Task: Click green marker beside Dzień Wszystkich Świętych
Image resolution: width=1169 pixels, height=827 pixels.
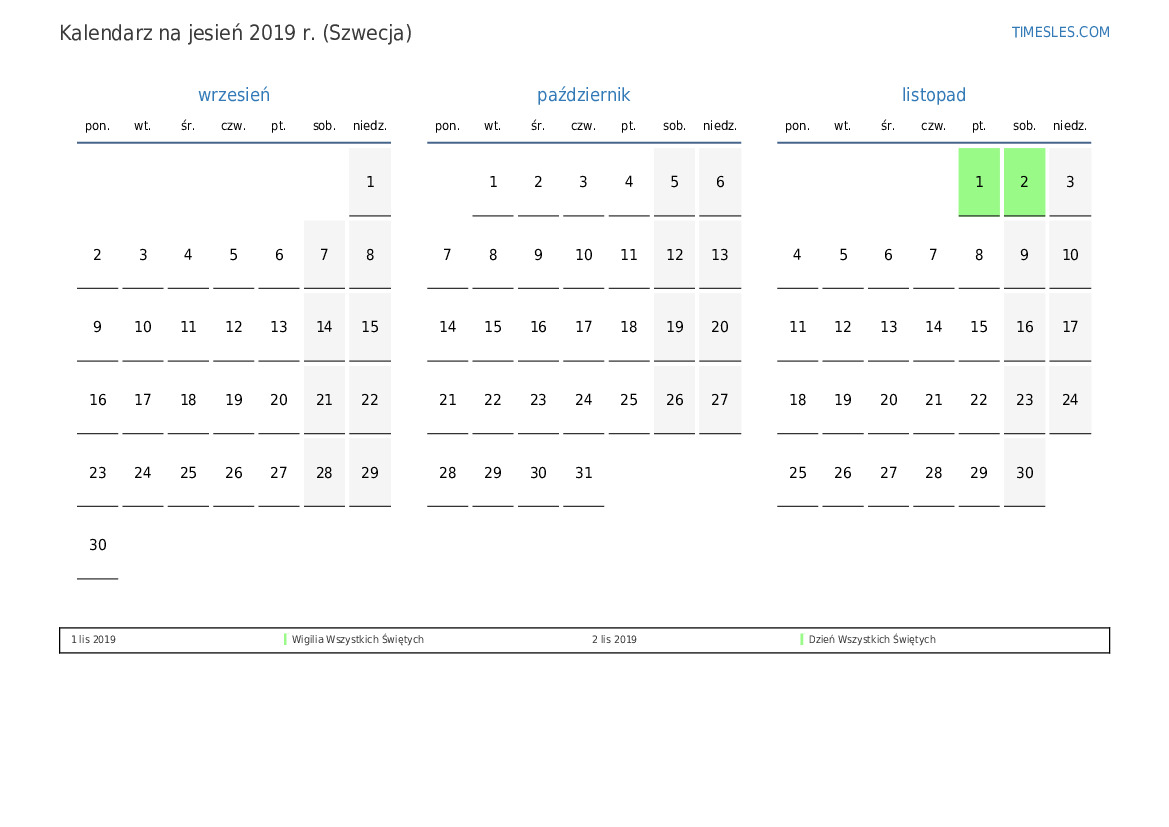Action: (802, 640)
